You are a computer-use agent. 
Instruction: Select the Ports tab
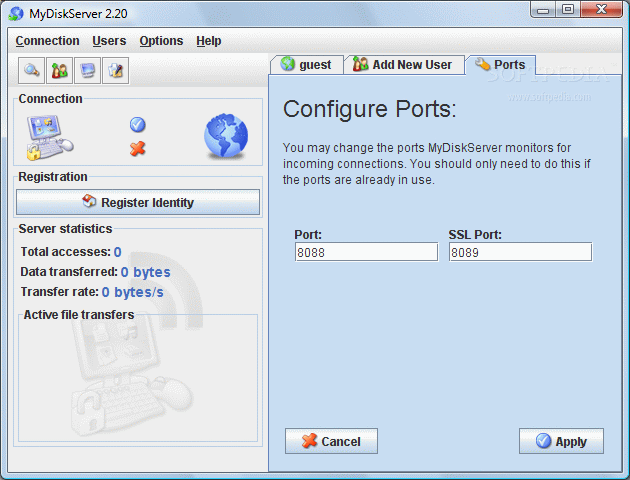(x=501, y=65)
